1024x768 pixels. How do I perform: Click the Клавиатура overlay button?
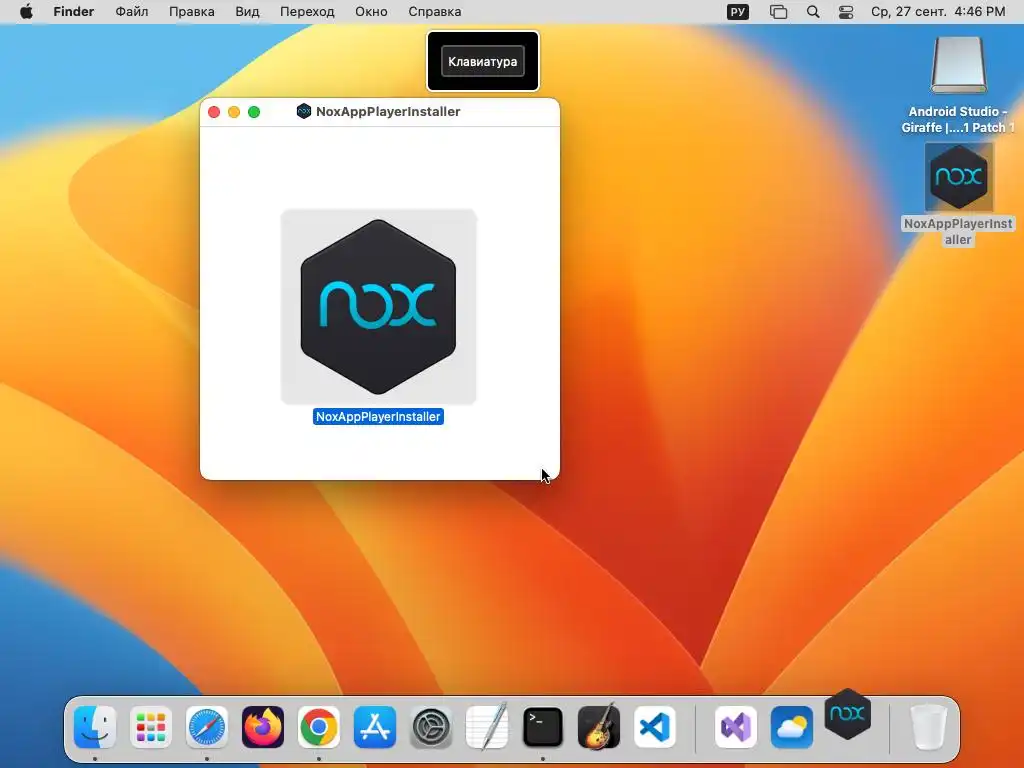point(483,61)
